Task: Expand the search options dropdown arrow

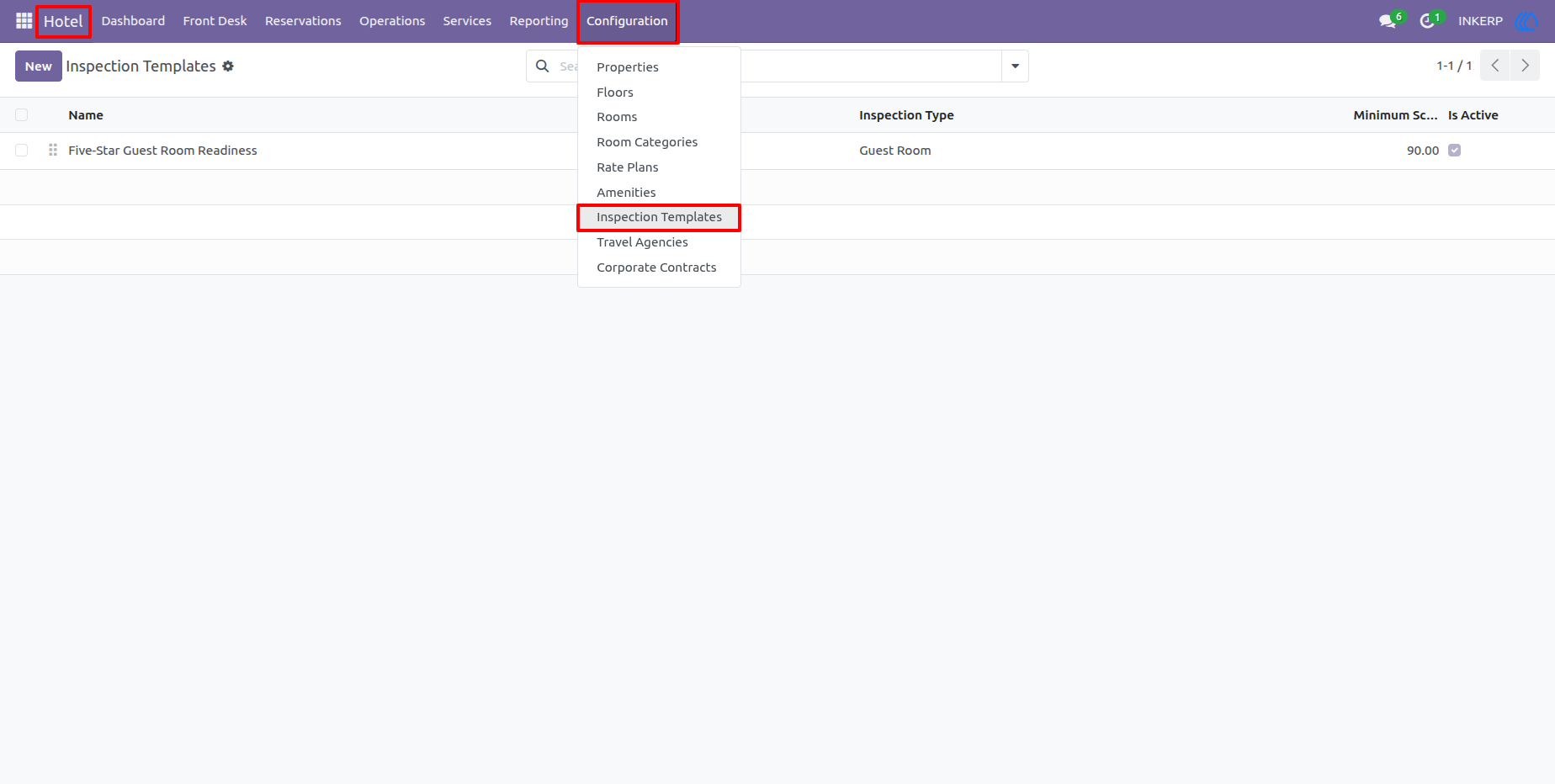Action: (x=1015, y=66)
